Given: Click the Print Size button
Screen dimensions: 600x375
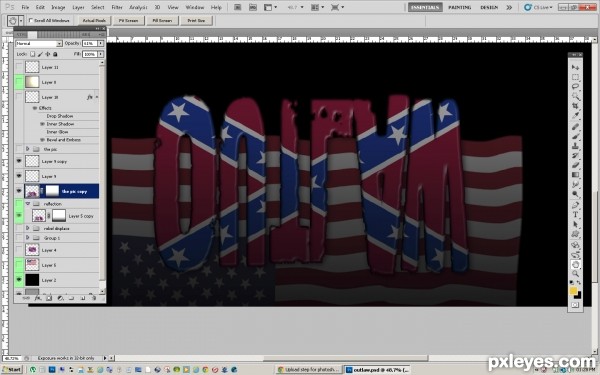Looking at the screenshot, I should [x=196, y=20].
